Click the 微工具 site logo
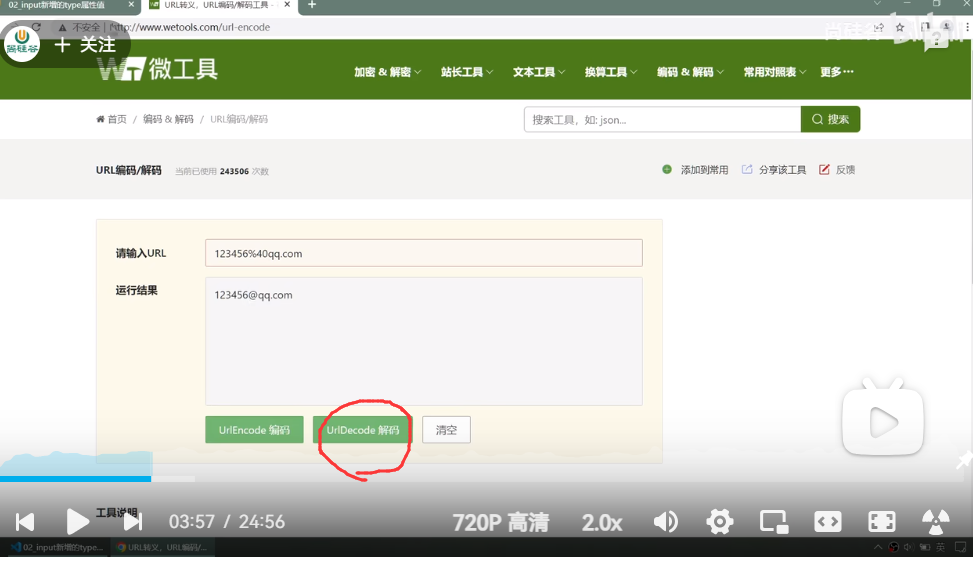The height and width of the screenshot is (561, 973). tap(158, 69)
